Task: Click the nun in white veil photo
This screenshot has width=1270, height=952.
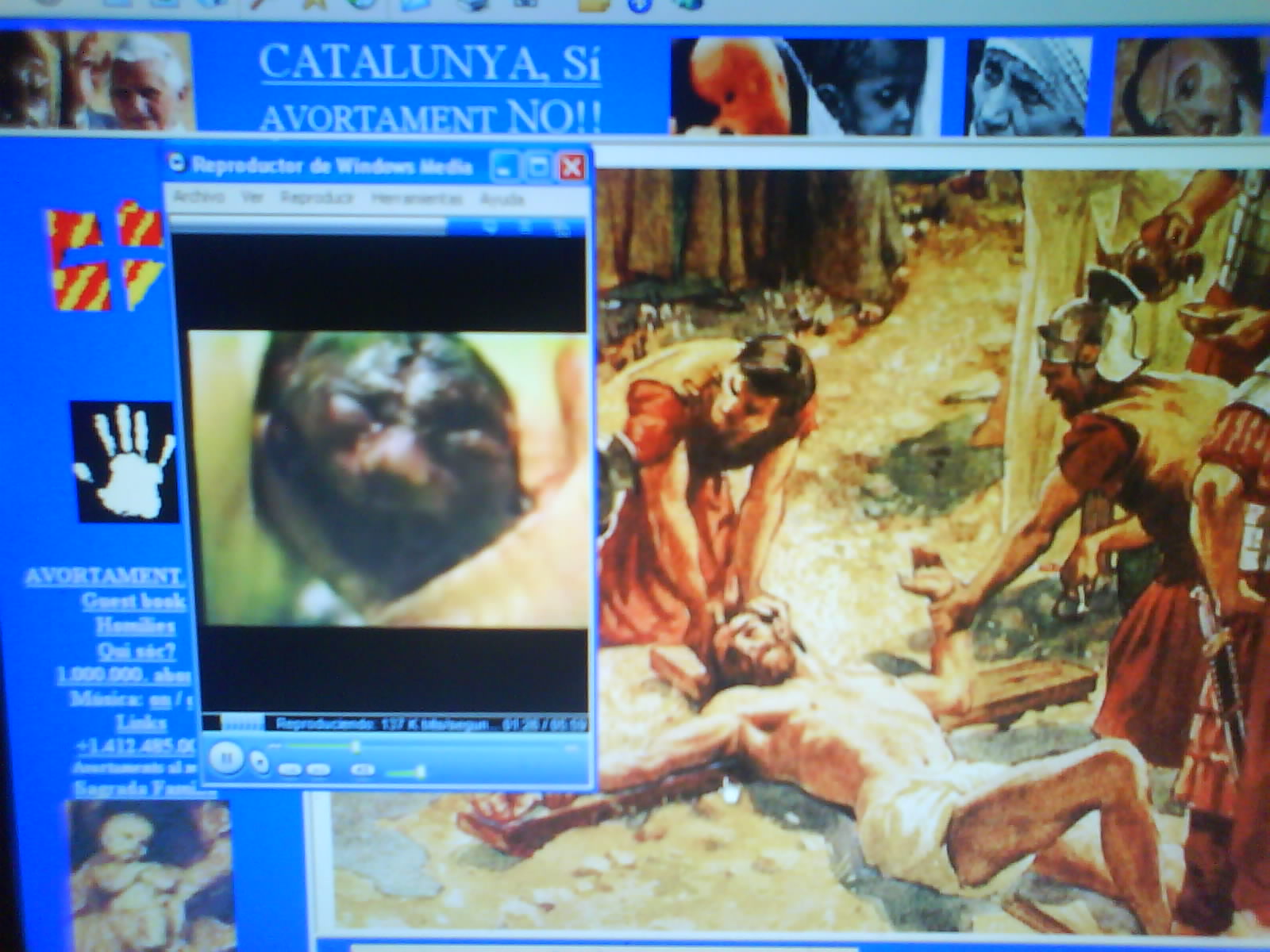Action: coord(1029,87)
